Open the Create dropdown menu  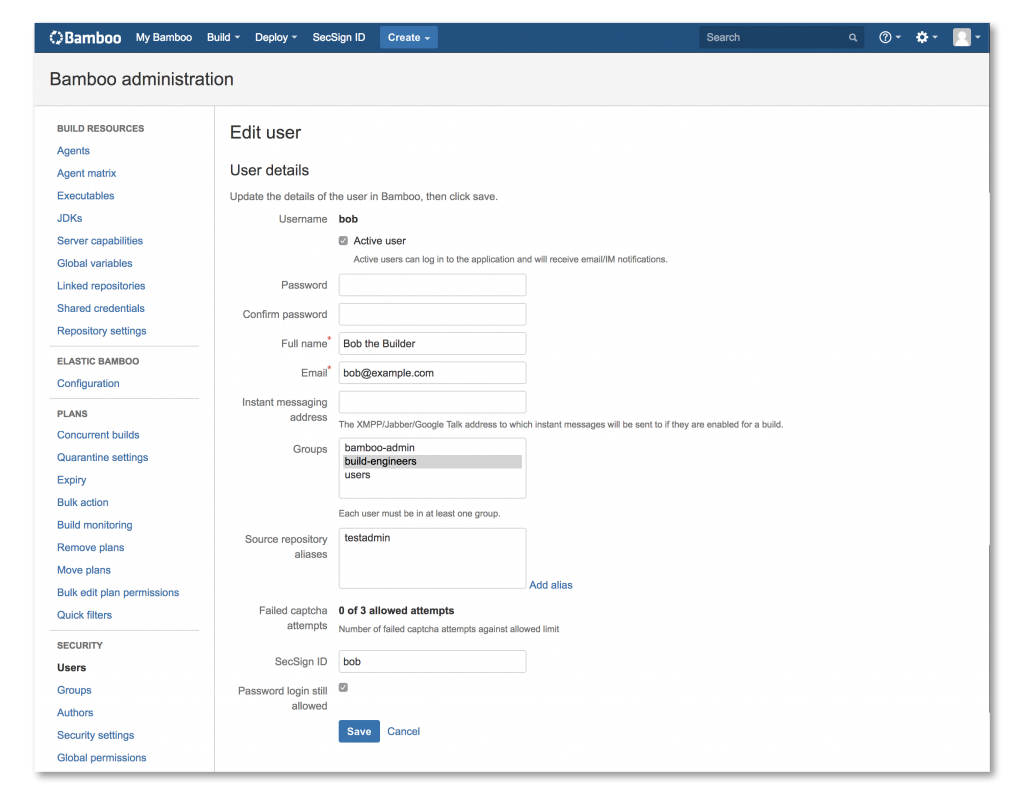pos(408,37)
